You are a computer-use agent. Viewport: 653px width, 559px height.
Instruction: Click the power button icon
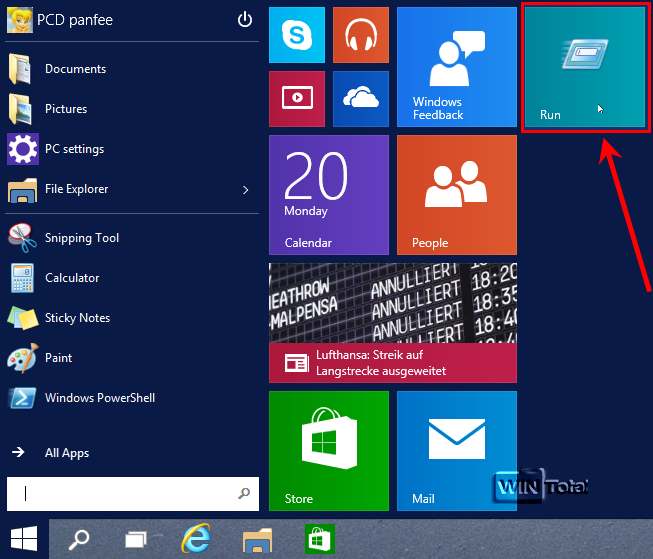click(244, 20)
